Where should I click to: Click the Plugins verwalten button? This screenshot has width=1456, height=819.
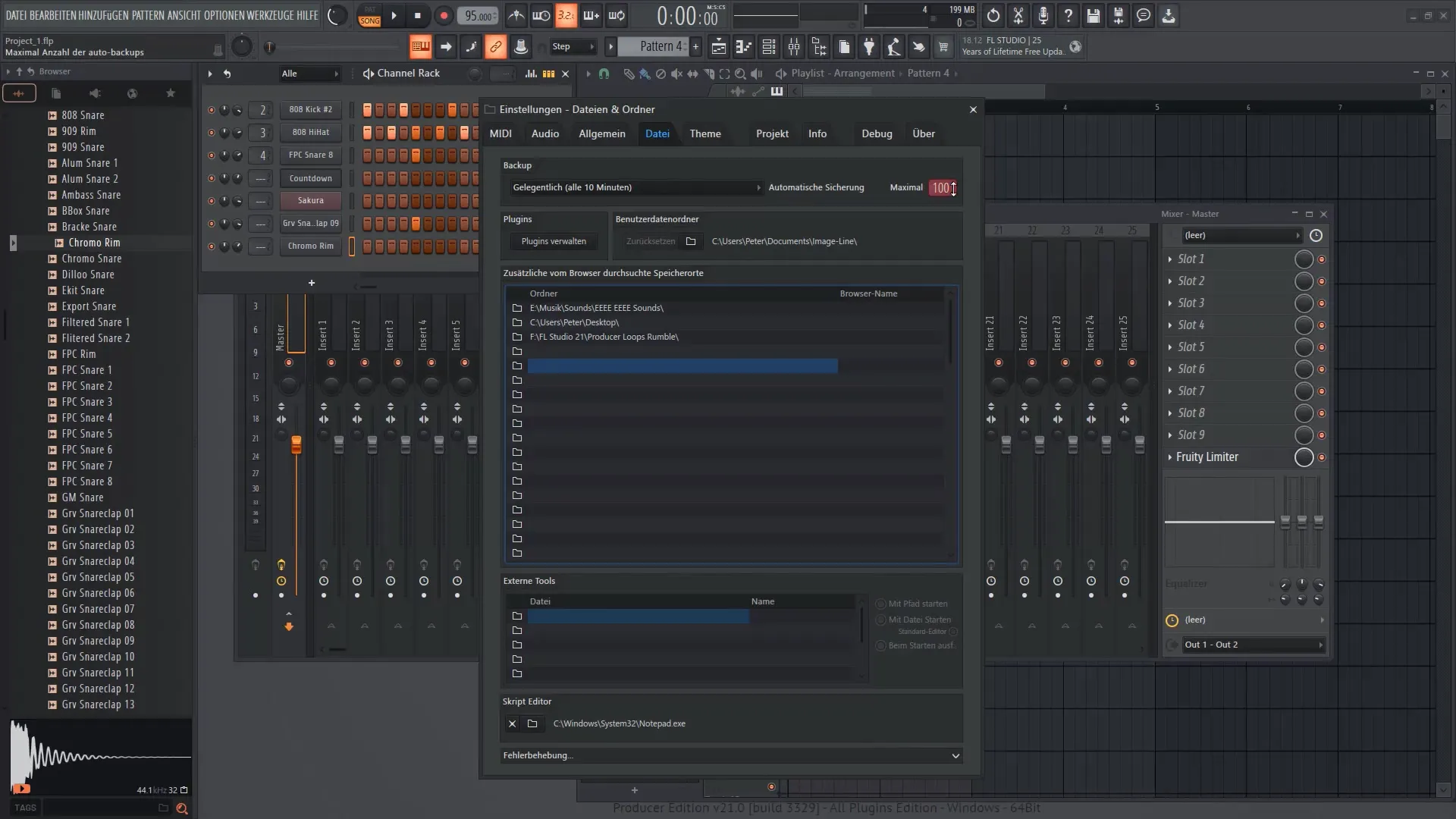pos(554,241)
